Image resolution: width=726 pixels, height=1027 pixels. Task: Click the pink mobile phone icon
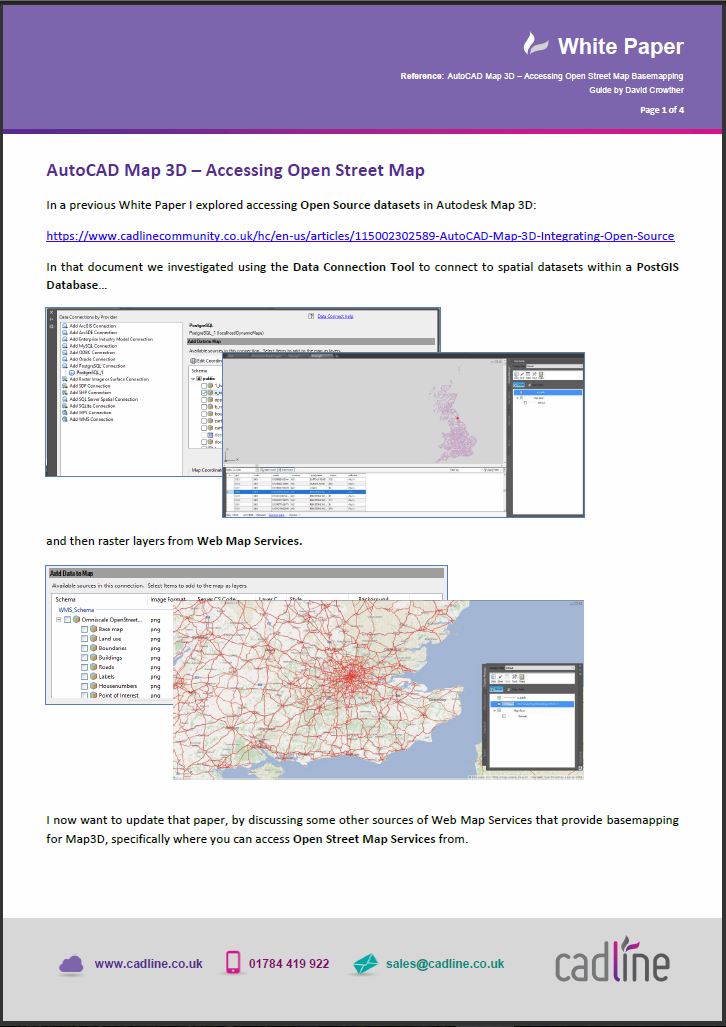click(x=233, y=962)
